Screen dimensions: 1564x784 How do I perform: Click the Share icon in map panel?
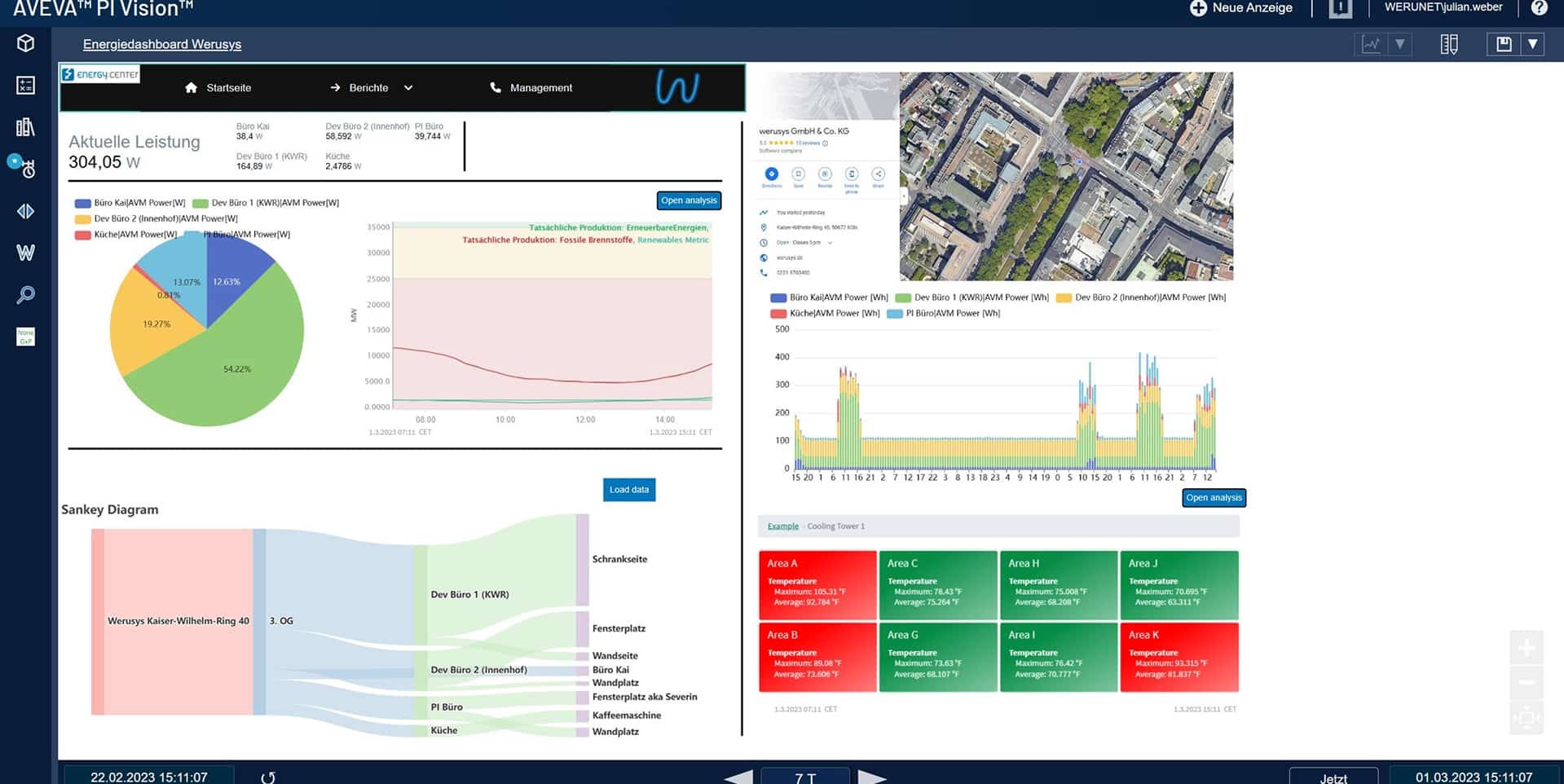point(878,174)
